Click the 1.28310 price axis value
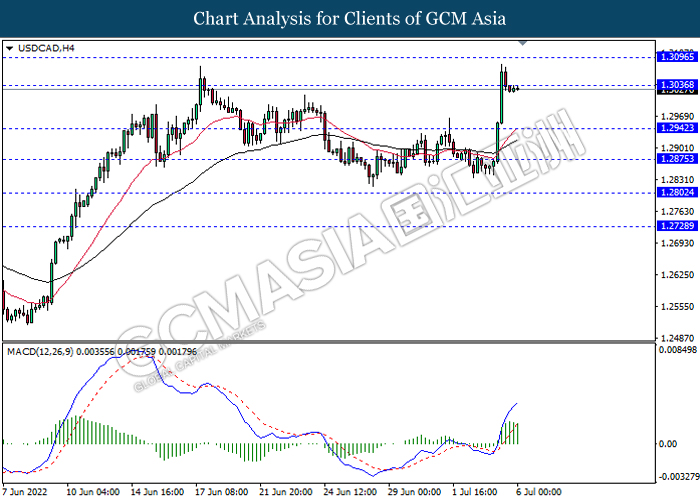700x500 pixels. click(677, 179)
